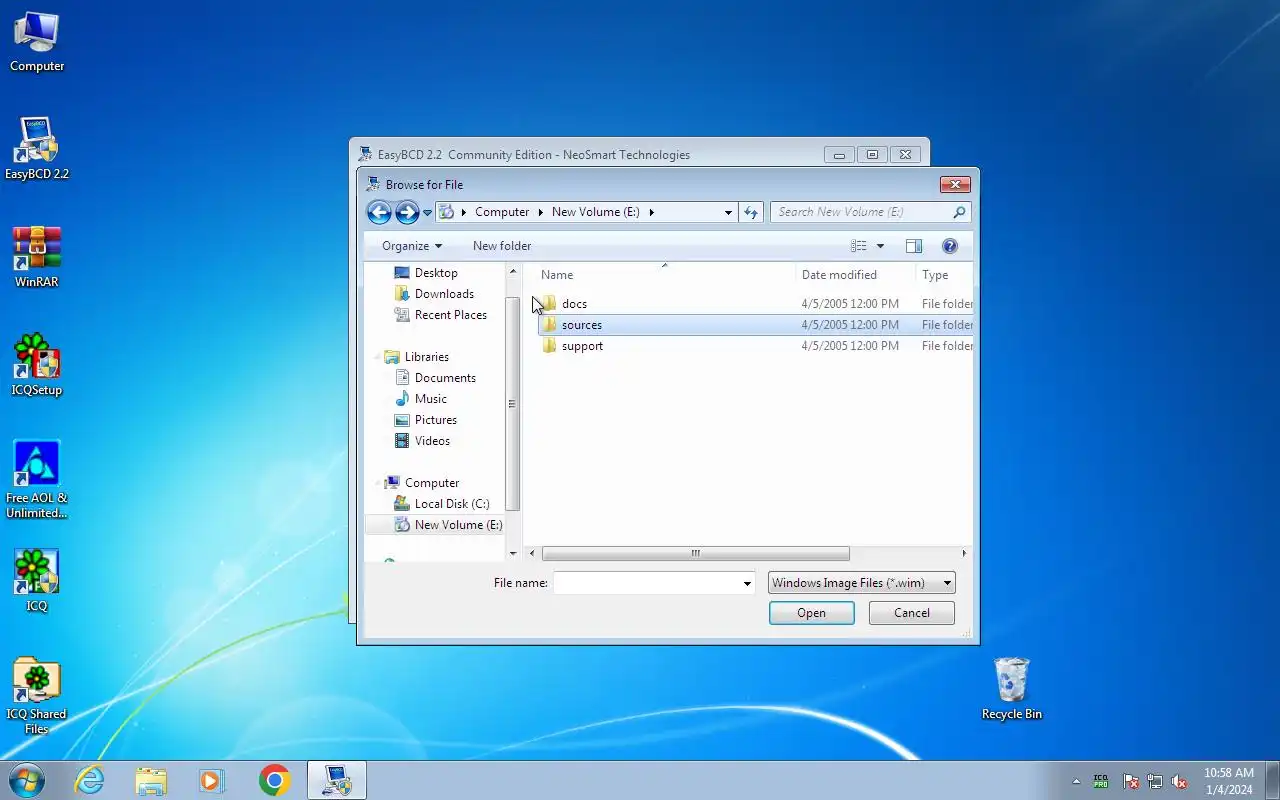Sort by Date modified column header
The width and height of the screenshot is (1280, 800).
point(856,275)
